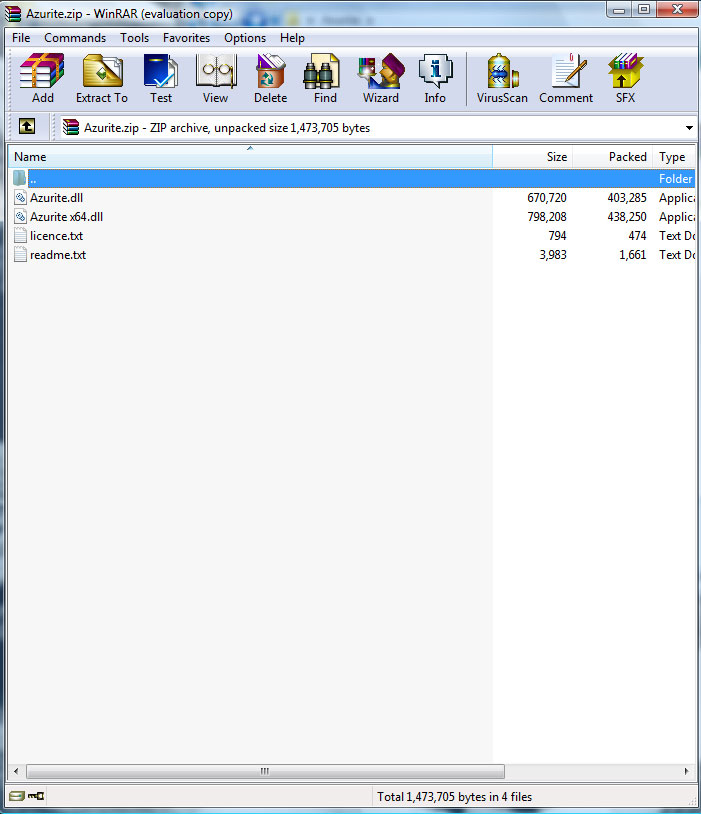Click the size value 3,983
This screenshot has width=701, height=814.
click(553, 255)
